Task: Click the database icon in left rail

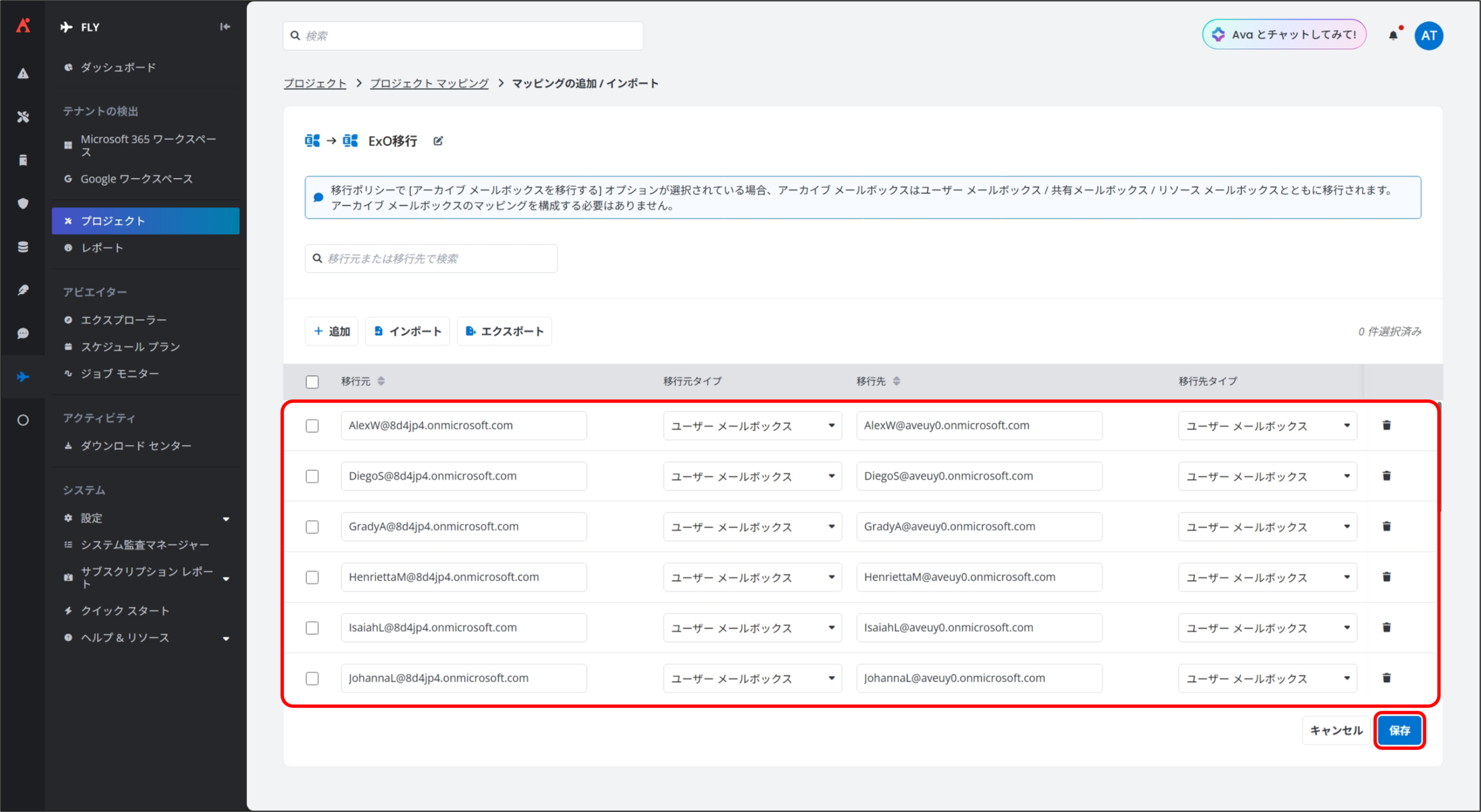Action: tap(23, 247)
